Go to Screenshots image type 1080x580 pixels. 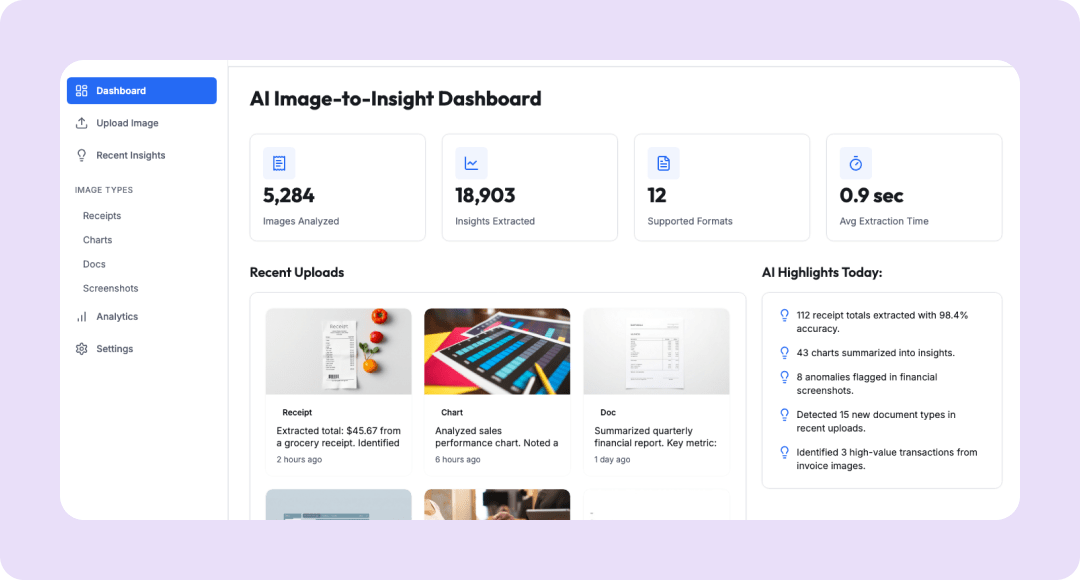point(111,288)
